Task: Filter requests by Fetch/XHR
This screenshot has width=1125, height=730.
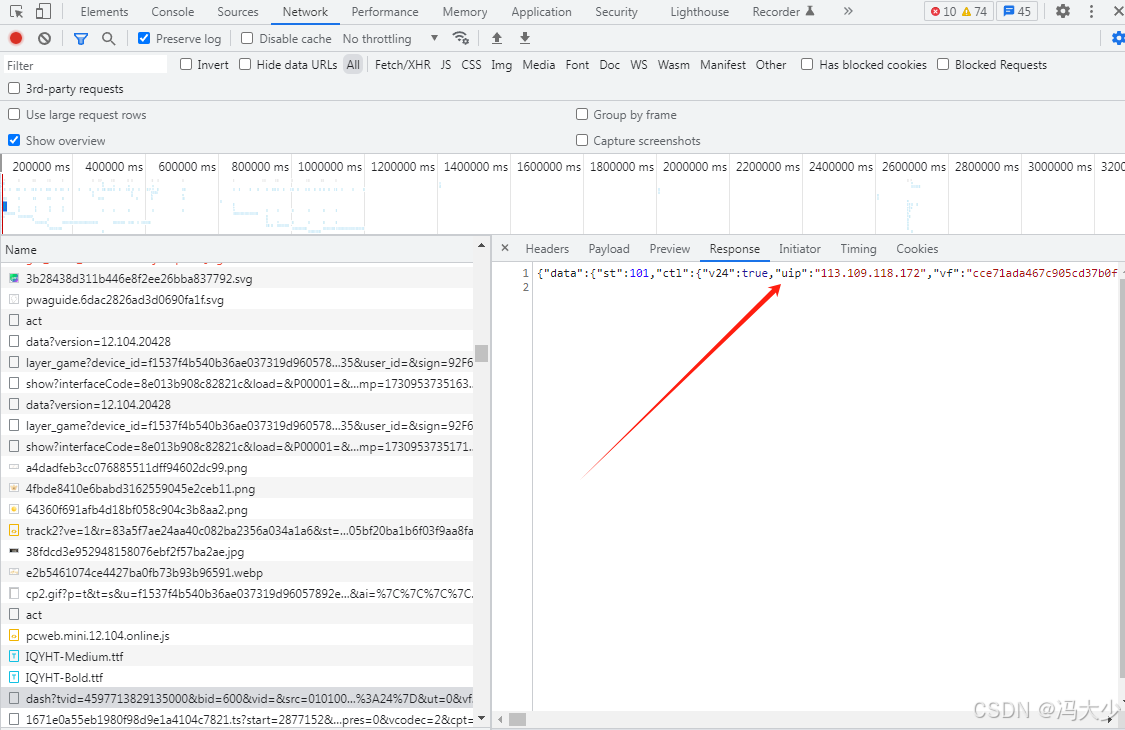Action: point(403,65)
